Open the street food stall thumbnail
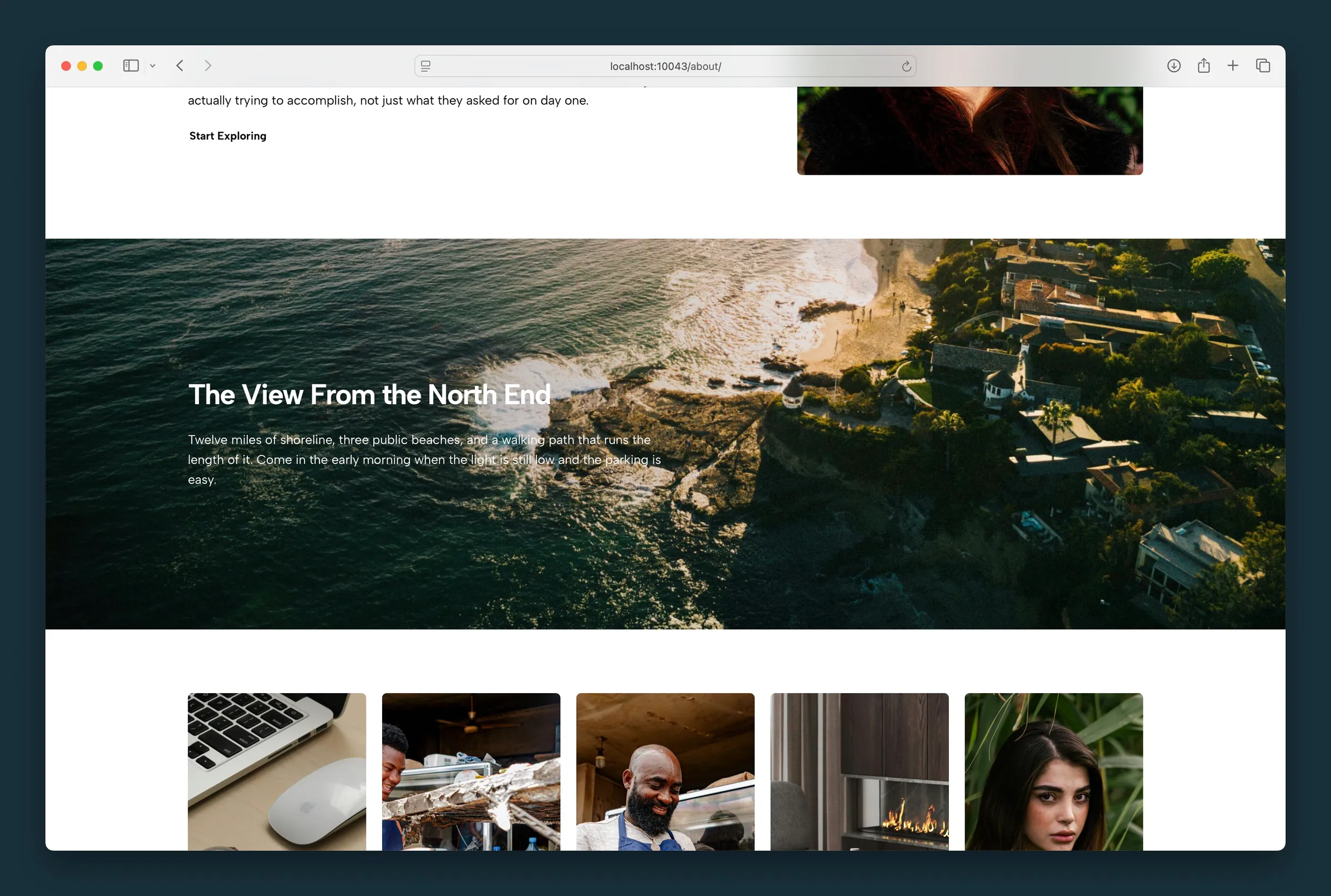The height and width of the screenshot is (896, 1331). [x=471, y=771]
